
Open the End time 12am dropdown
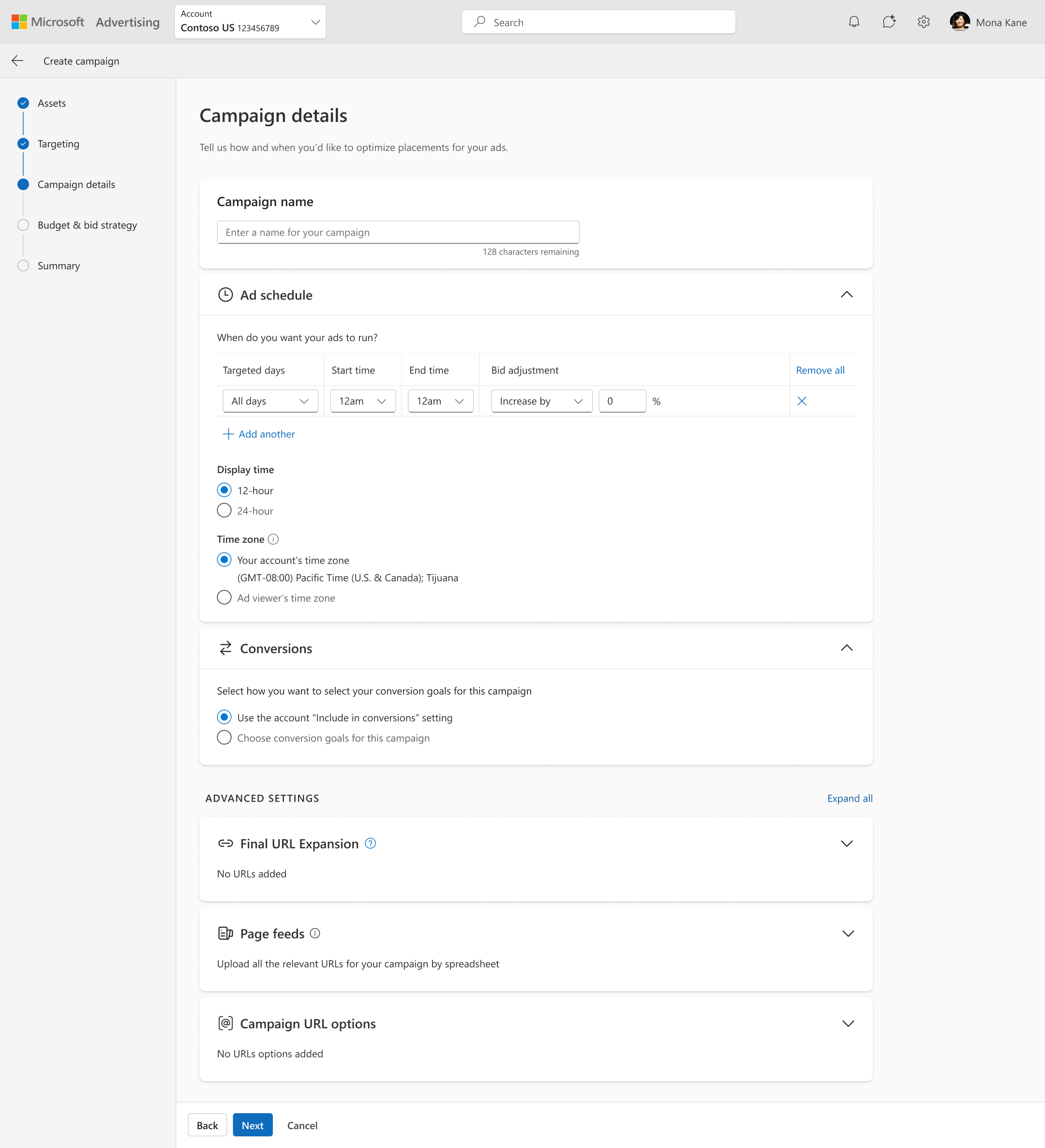(440, 401)
